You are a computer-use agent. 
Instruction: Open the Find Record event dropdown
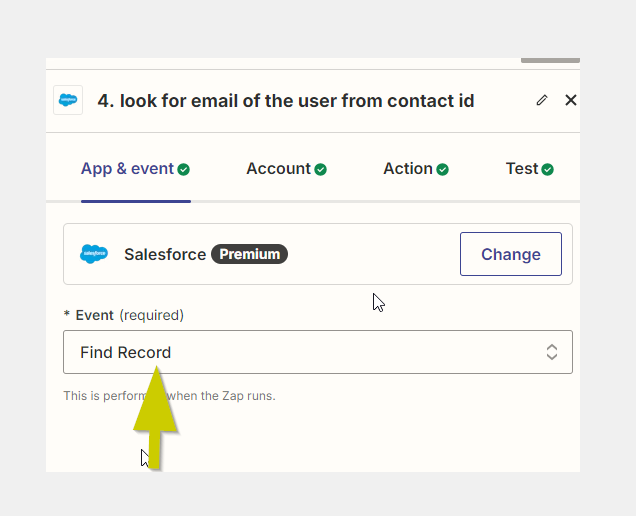click(318, 352)
